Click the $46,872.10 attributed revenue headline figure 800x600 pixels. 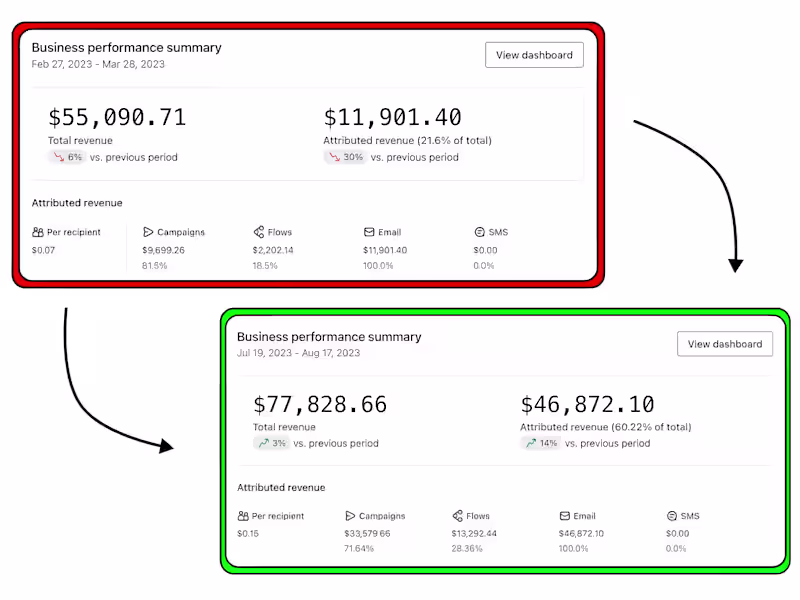pyautogui.click(x=587, y=404)
